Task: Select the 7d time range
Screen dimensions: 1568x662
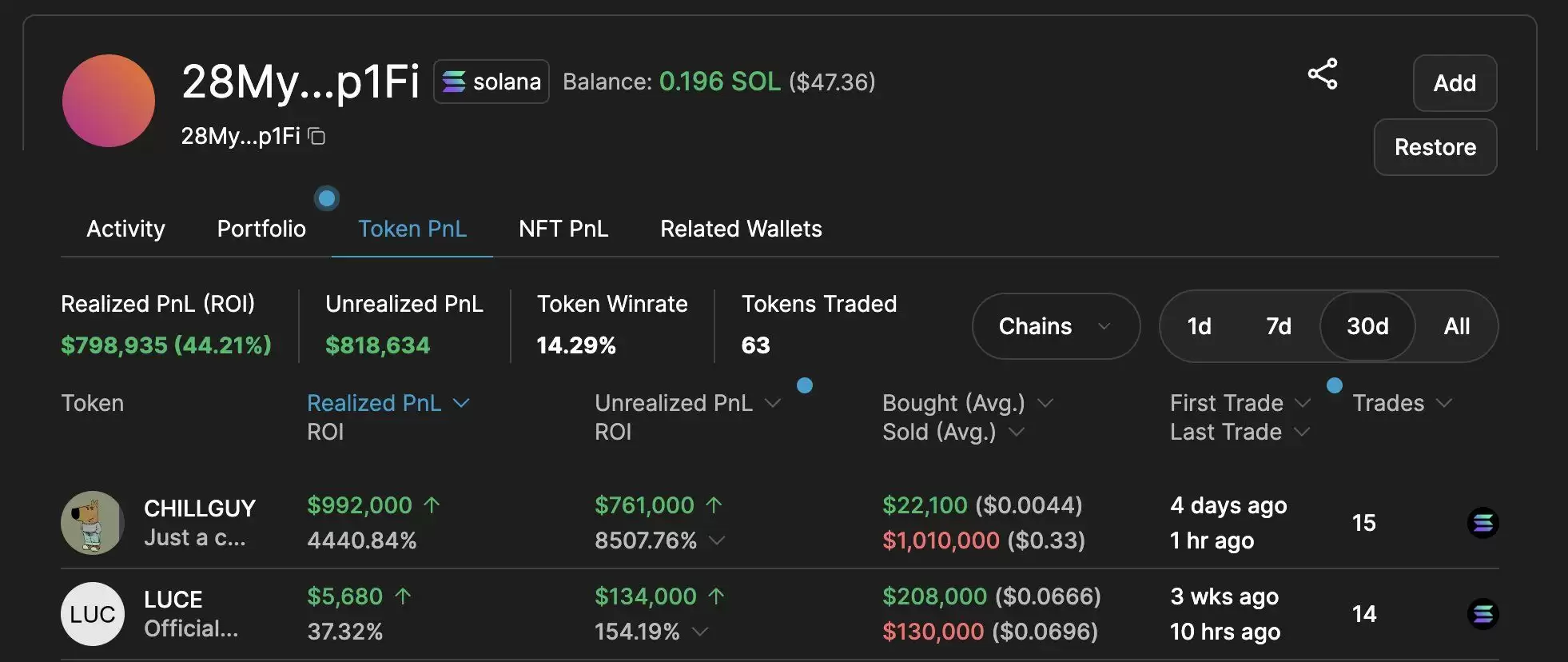Action: 1278,326
